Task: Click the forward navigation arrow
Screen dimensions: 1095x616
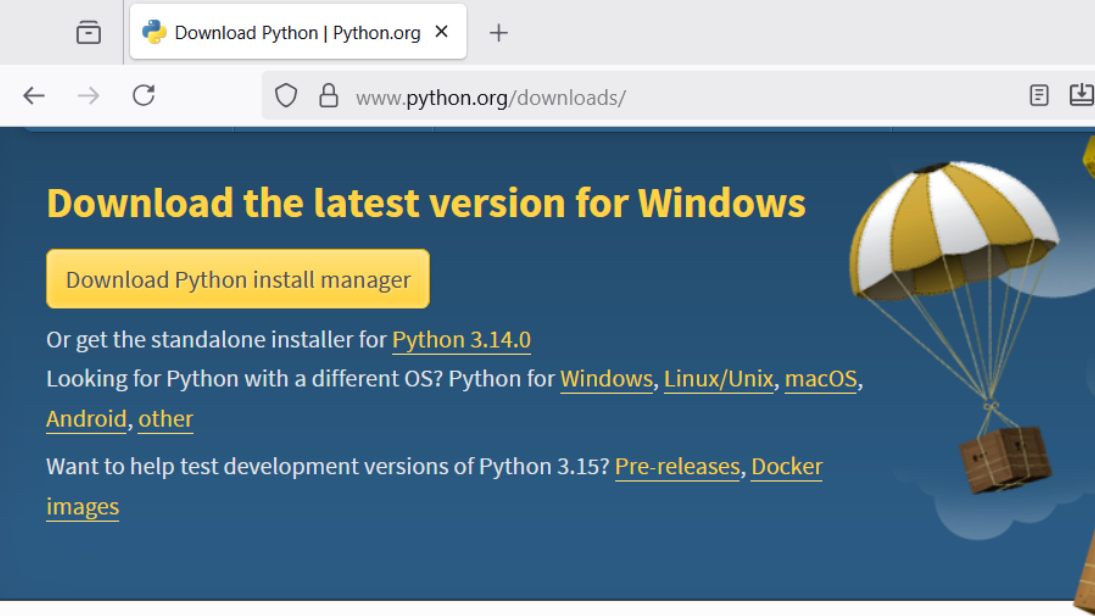Action: pos(89,96)
